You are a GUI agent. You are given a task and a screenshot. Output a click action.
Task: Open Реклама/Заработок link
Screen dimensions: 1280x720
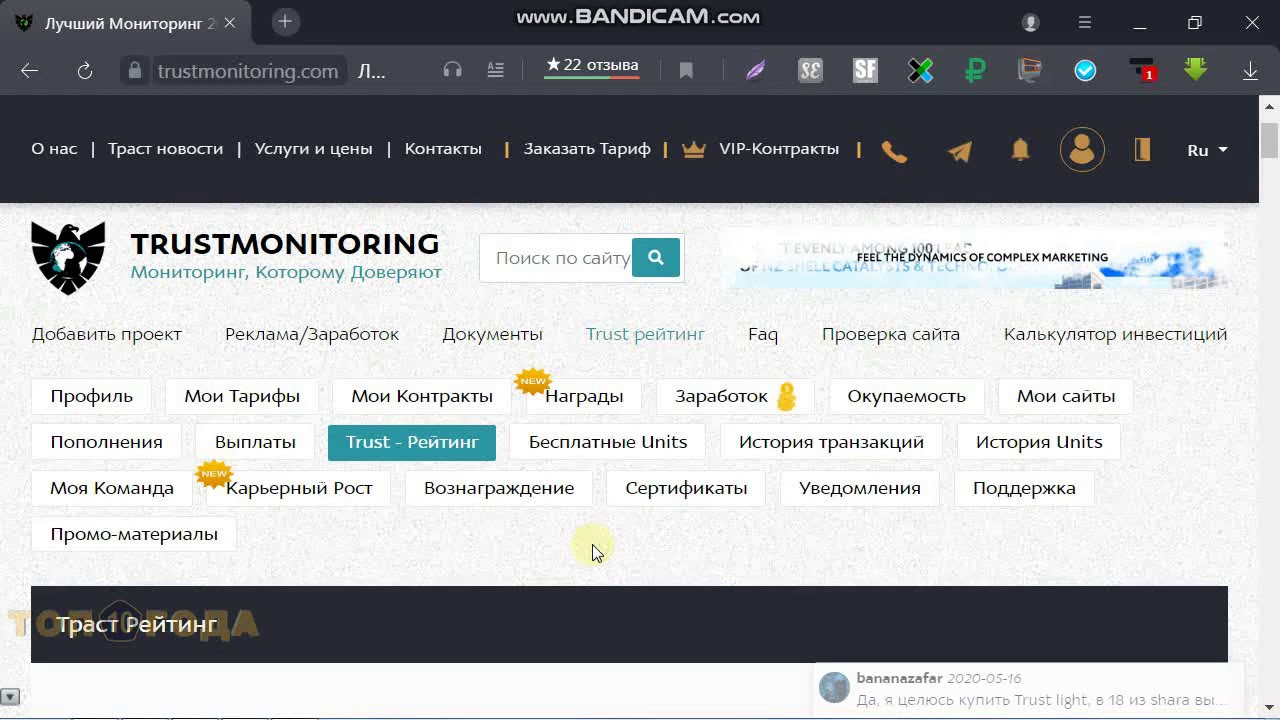tap(312, 334)
